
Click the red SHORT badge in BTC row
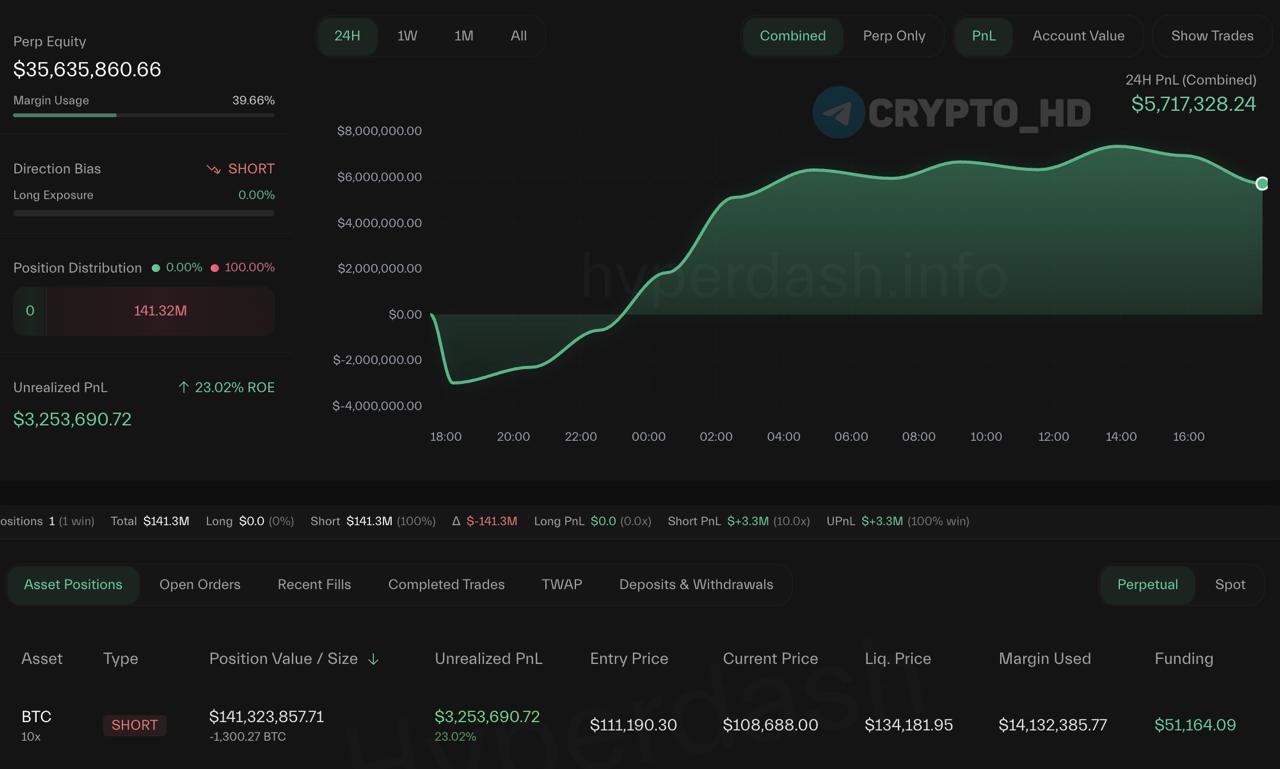(134, 725)
